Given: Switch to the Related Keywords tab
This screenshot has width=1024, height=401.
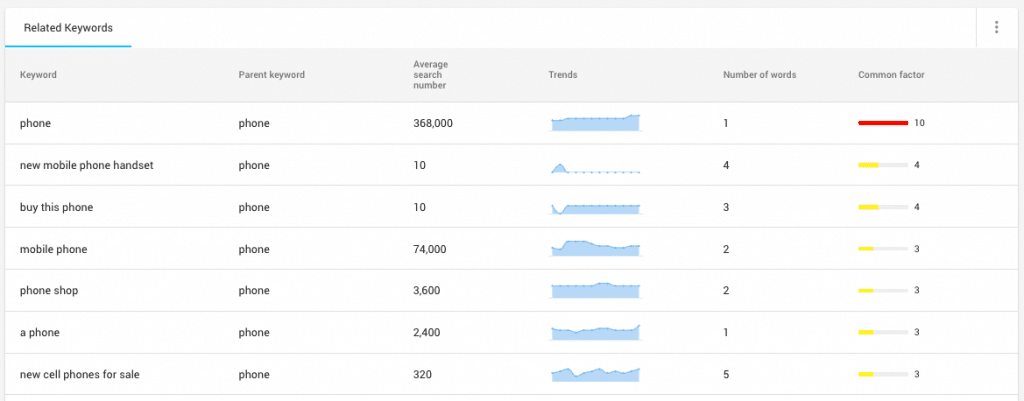Looking at the screenshot, I should pyautogui.click(x=68, y=28).
